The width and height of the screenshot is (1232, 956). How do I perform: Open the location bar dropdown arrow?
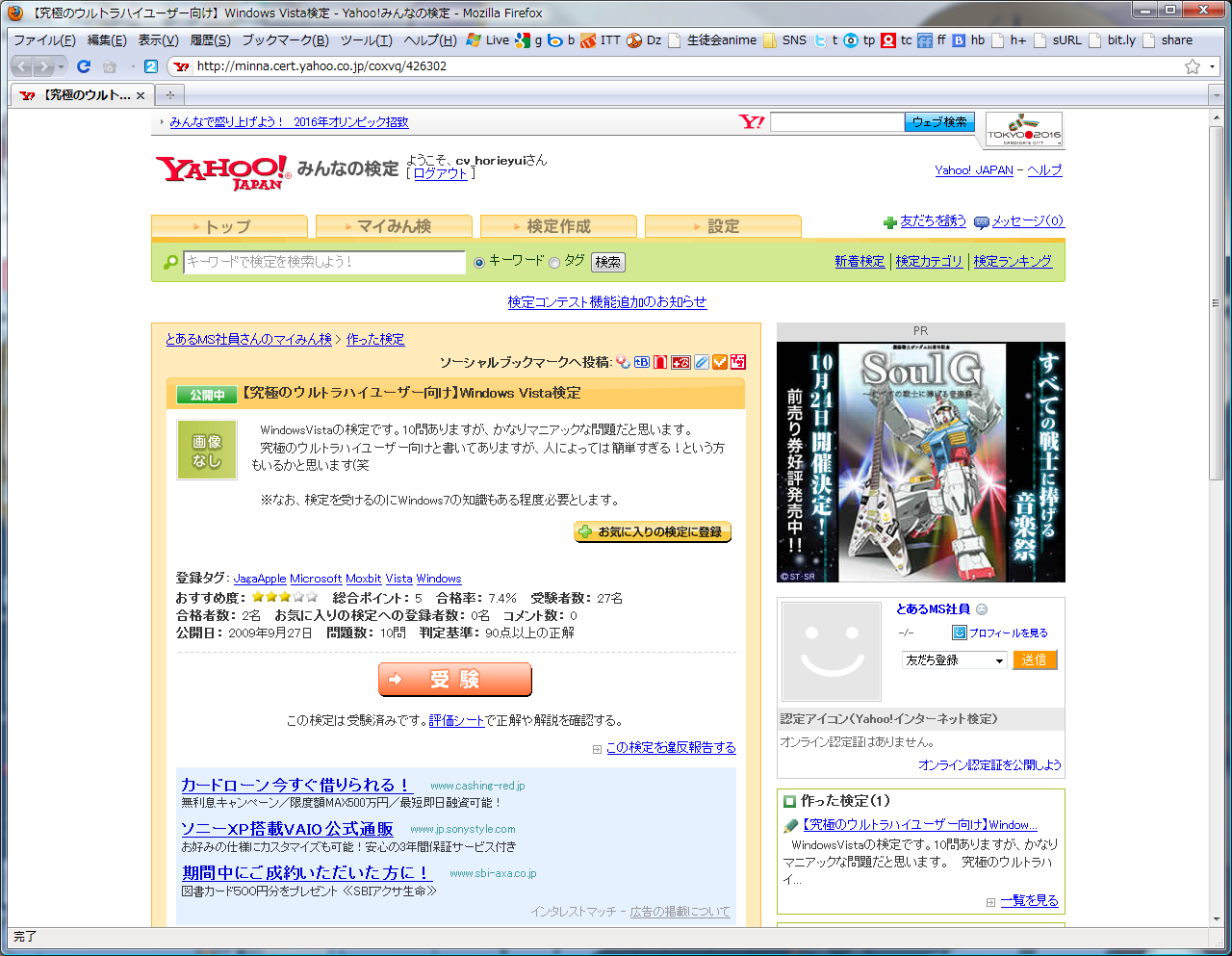tap(1212, 66)
